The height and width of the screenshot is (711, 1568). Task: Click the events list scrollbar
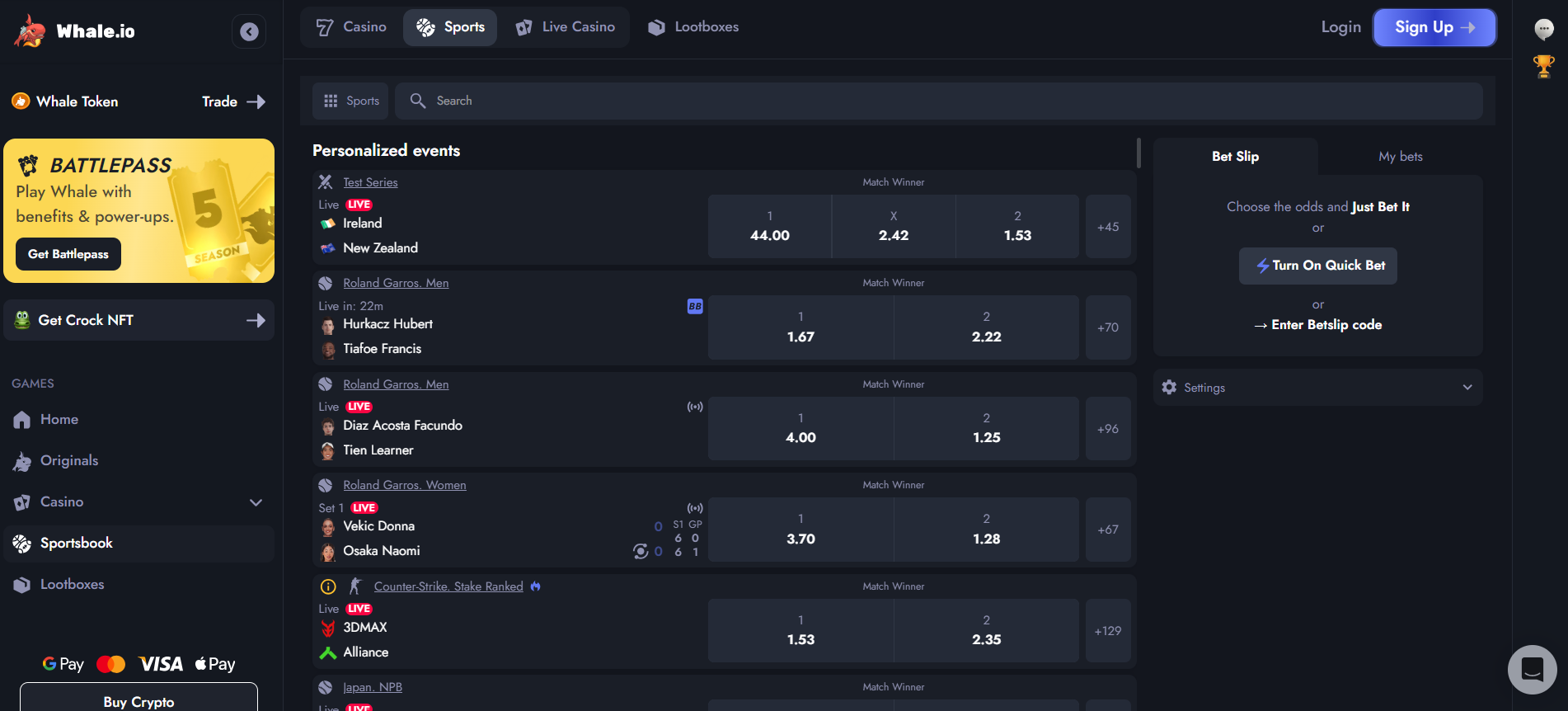(1138, 153)
